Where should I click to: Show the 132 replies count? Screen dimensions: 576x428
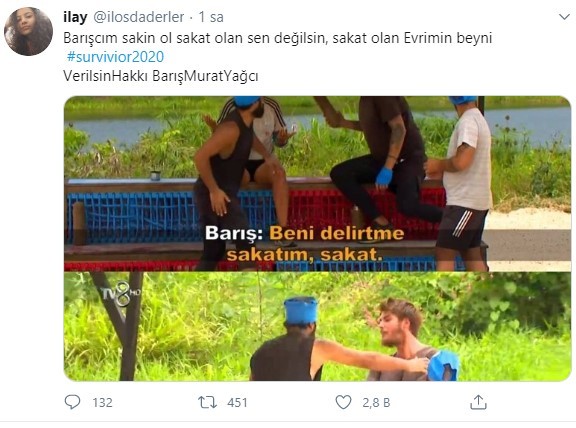(x=102, y=403)
